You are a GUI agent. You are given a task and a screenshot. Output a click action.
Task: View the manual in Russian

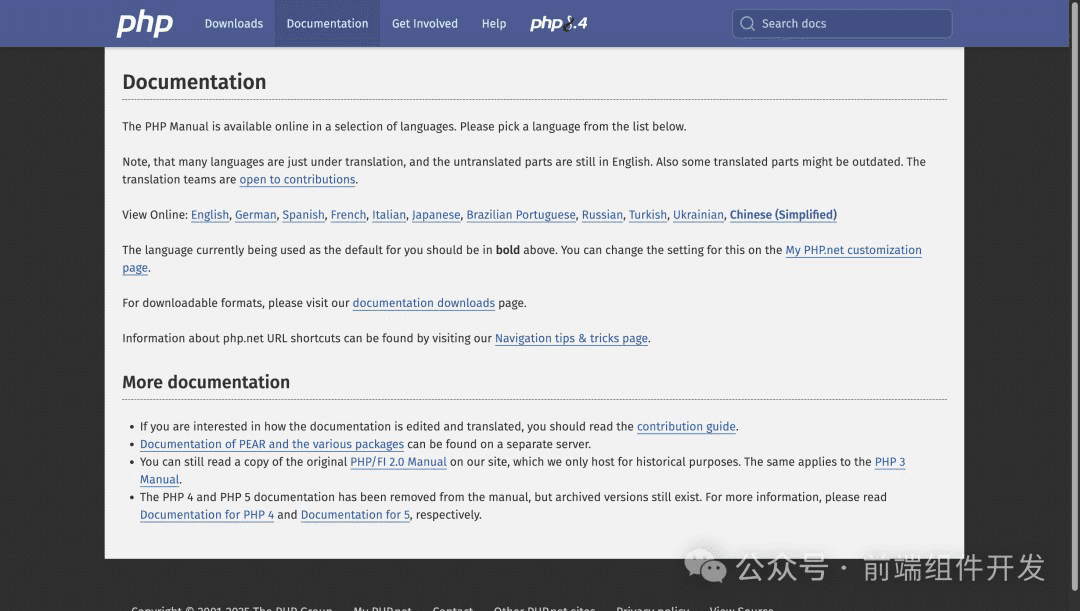tap(602, 215)
